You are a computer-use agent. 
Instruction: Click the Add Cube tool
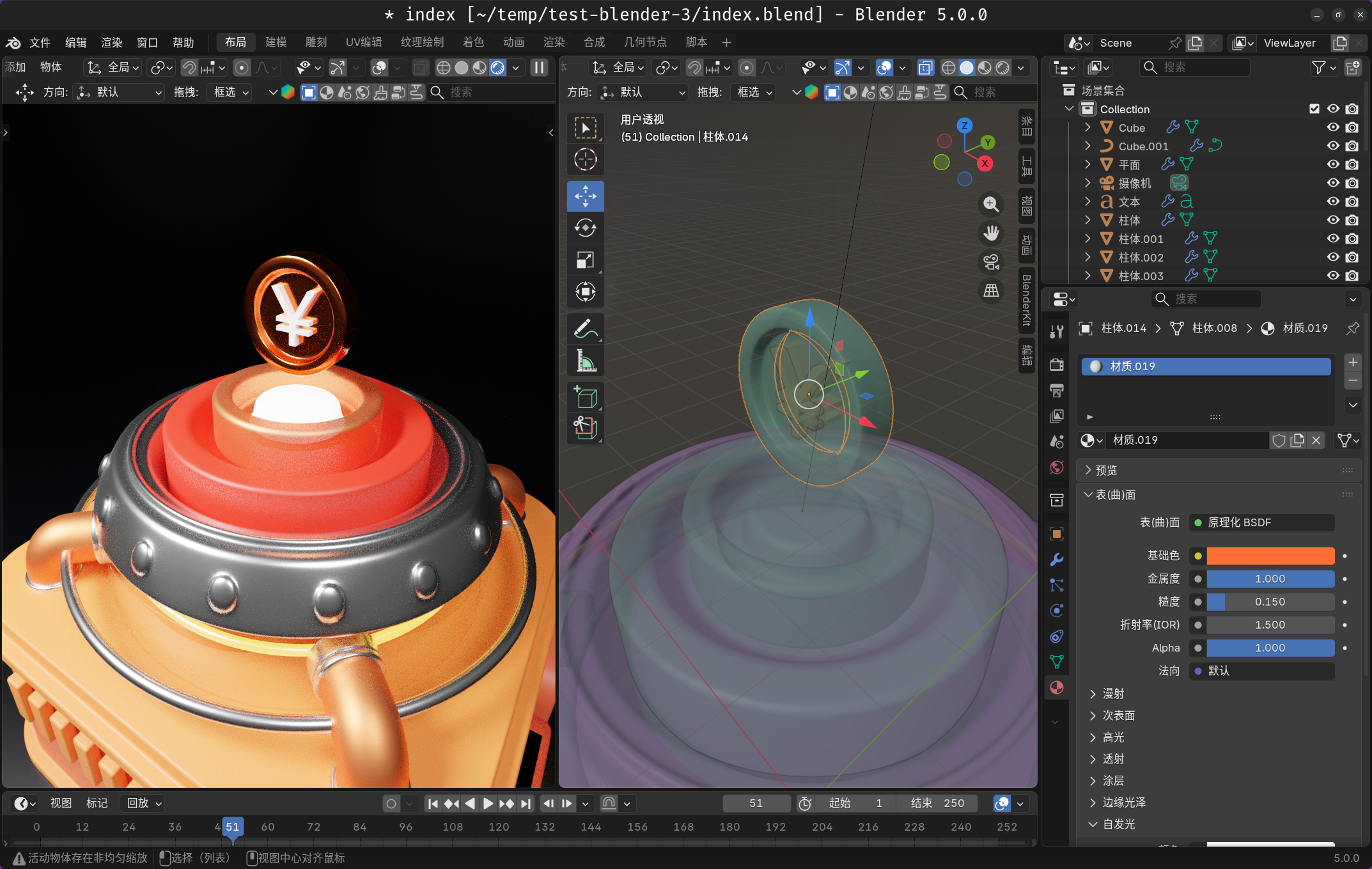585,397
